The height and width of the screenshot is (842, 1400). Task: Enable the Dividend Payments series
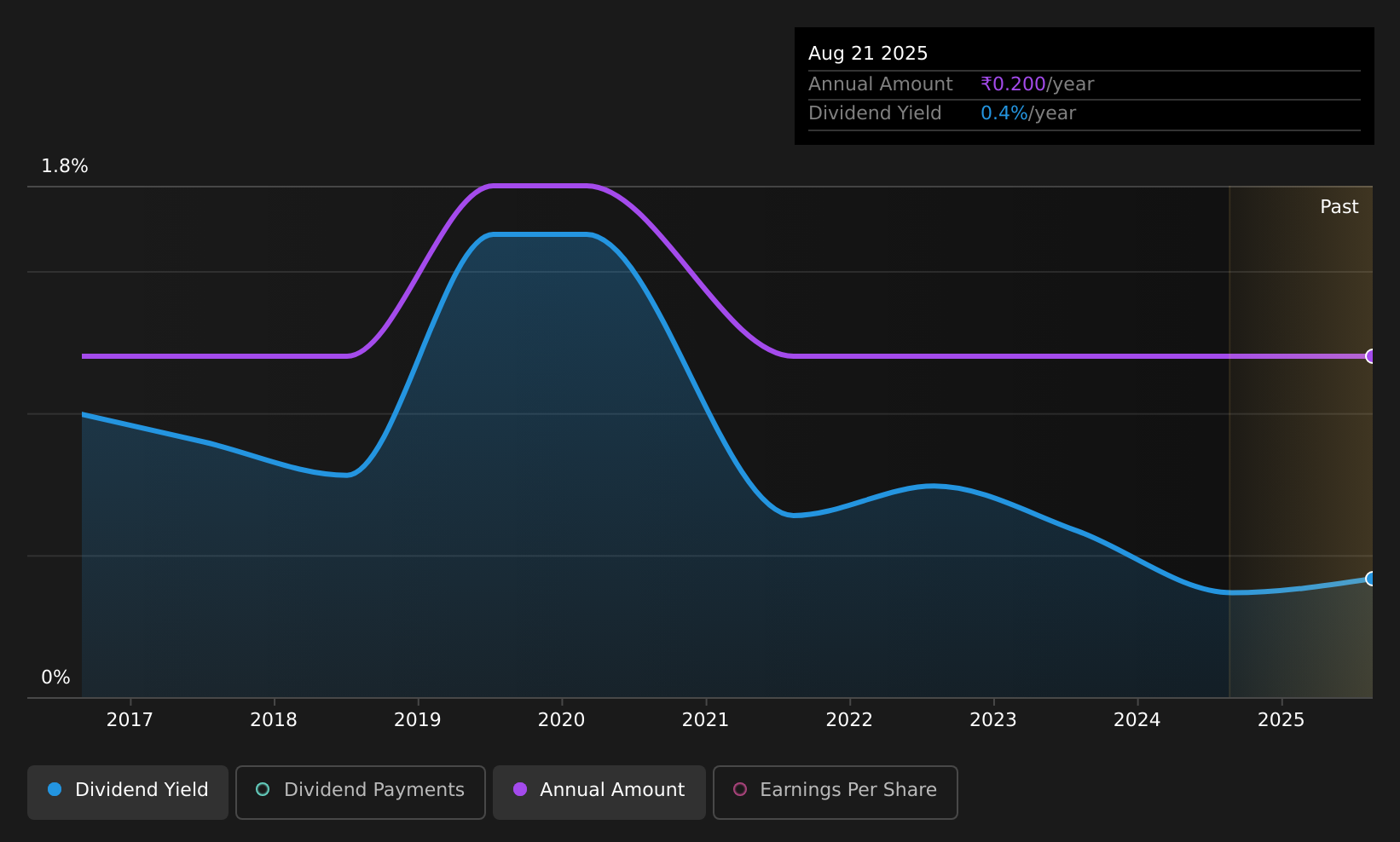pyautogui.click(x=361, y=792)
